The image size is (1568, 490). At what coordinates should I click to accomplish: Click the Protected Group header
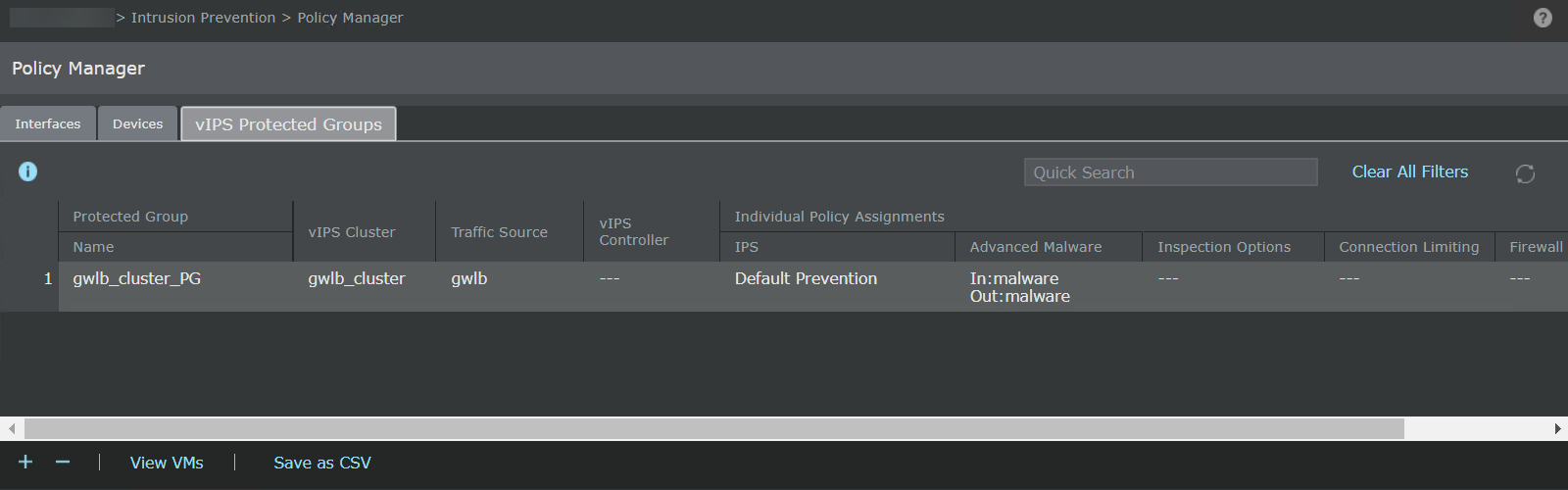175,217
